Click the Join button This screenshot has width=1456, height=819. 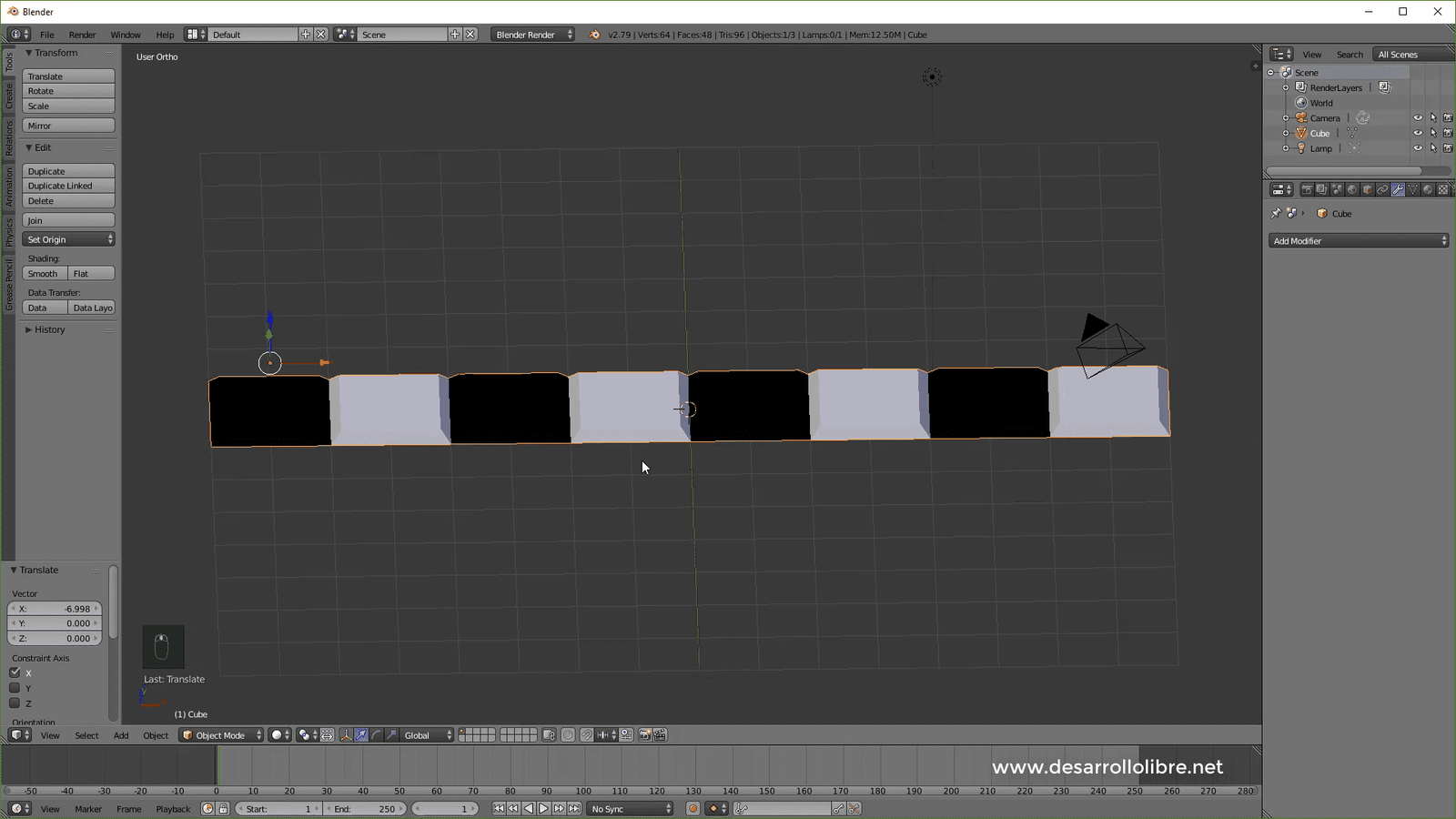68,220
